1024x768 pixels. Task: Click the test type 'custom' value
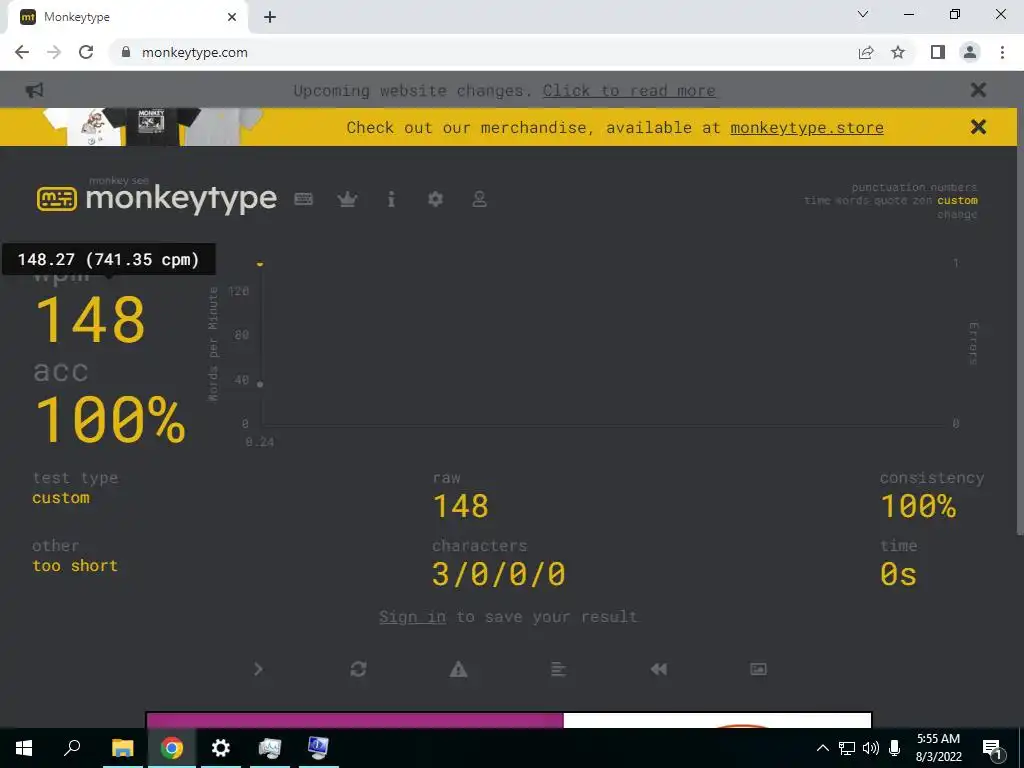(x=61, y=498)
